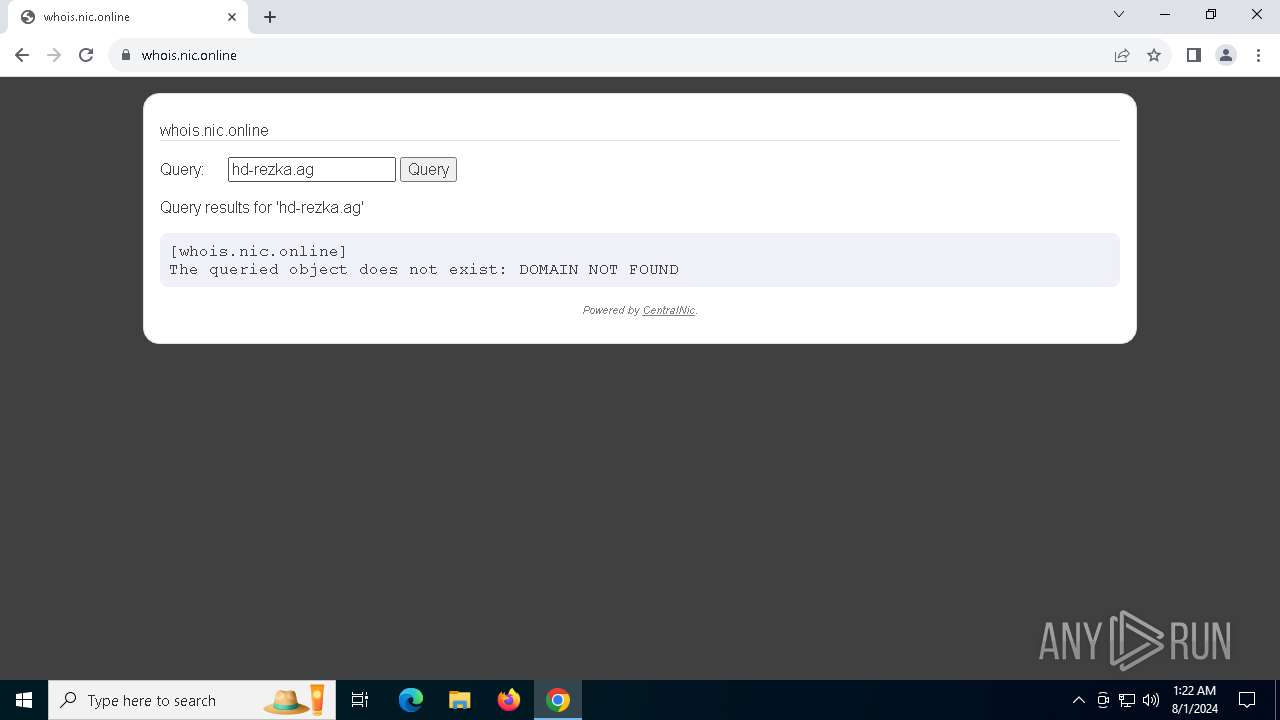Share this page icon in address bar
The image size is (1280, 720).
coord(1122,55)
